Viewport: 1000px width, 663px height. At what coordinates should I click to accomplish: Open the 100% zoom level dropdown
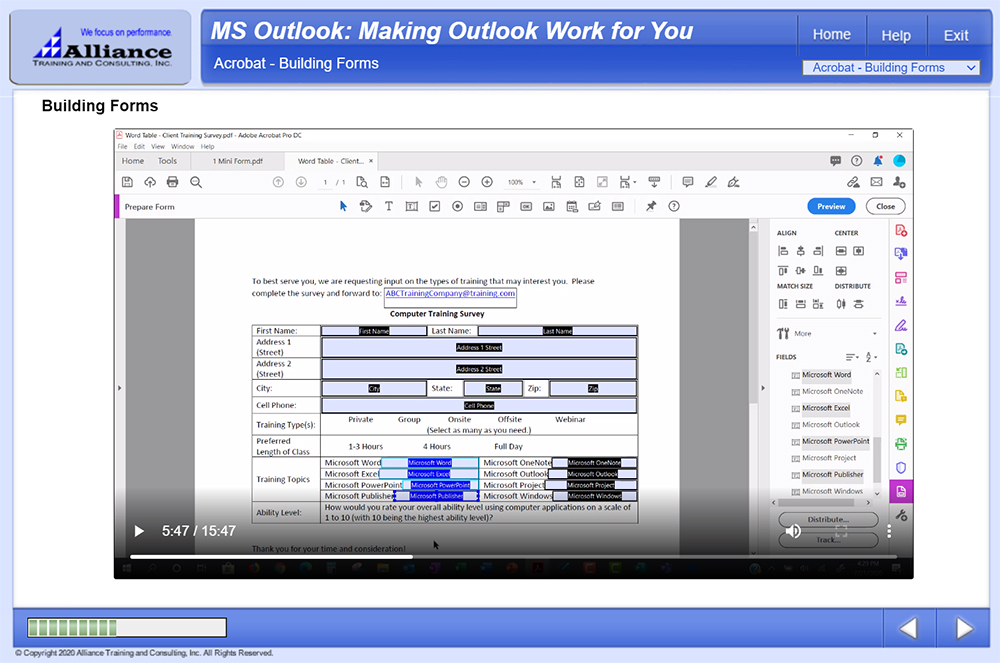[520, 182]
